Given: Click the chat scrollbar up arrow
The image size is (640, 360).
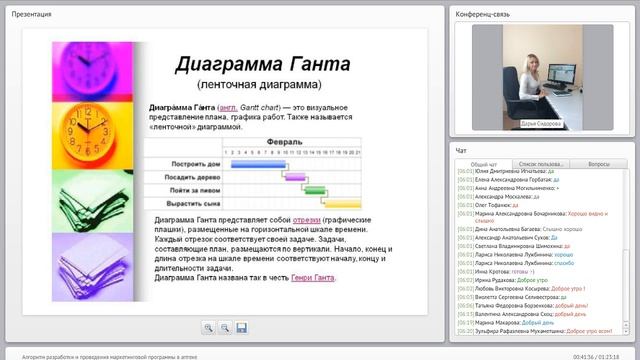Looking at the screenshot, I should point(626,325).
